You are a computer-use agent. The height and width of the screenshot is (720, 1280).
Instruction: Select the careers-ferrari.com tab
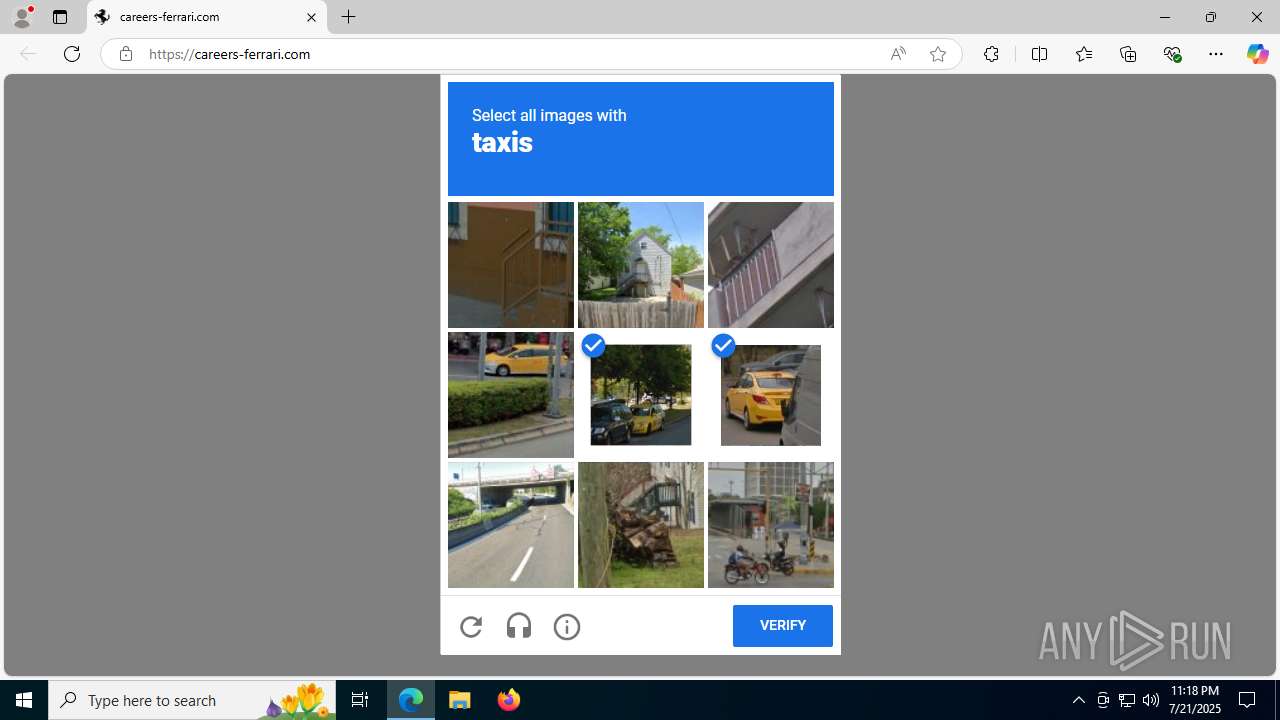207,17
